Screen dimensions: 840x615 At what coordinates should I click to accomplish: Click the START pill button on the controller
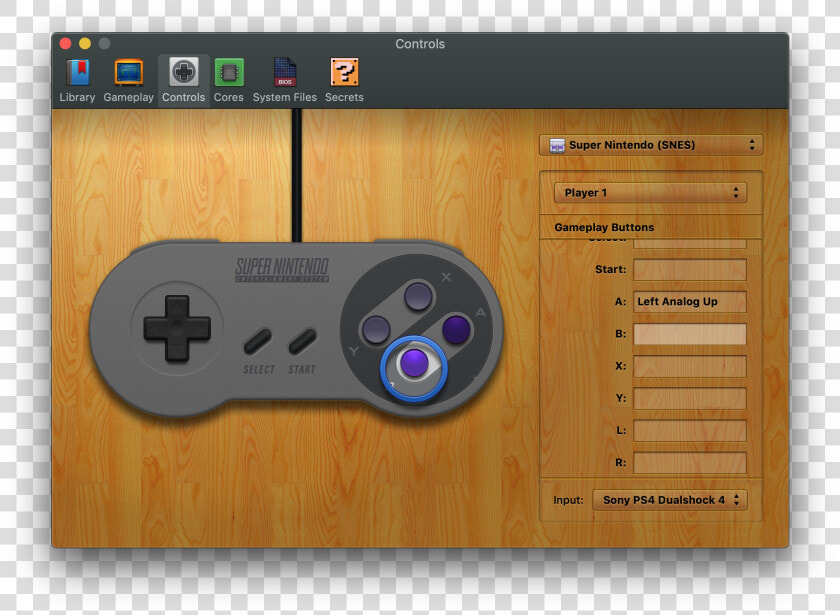tap(303, 341)
